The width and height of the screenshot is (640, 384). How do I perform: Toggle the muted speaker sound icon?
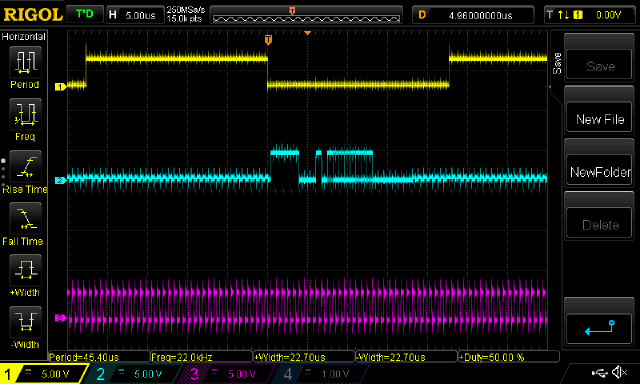click(x=620, y=372)
